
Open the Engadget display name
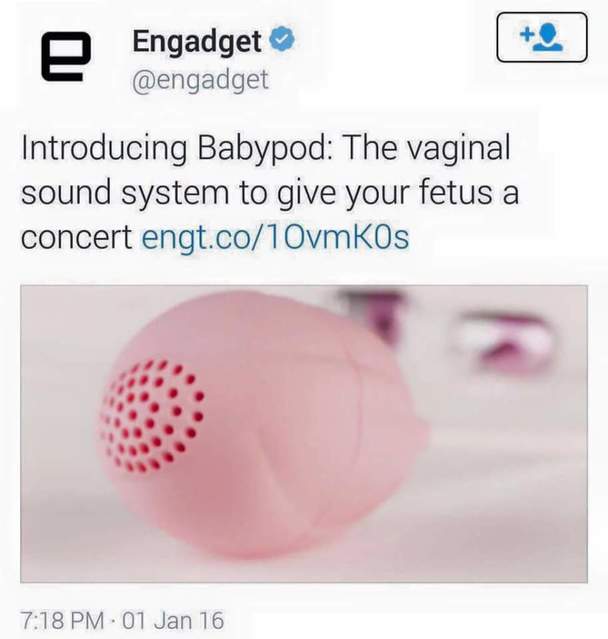coord(197,41)
